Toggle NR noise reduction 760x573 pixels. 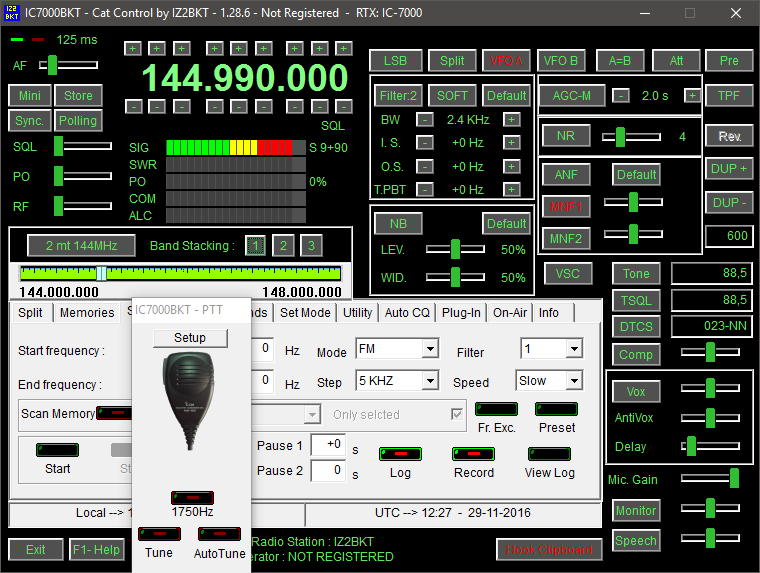point(566,136)
